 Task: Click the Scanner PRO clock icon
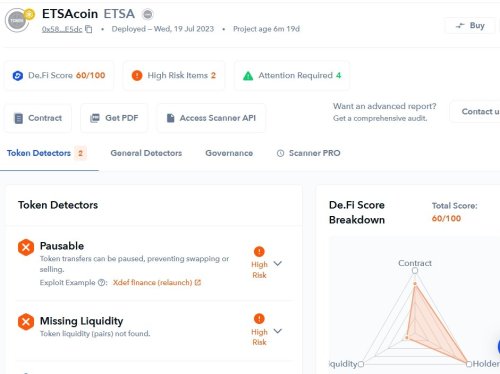pyautogui.click(x=280, y=153)
